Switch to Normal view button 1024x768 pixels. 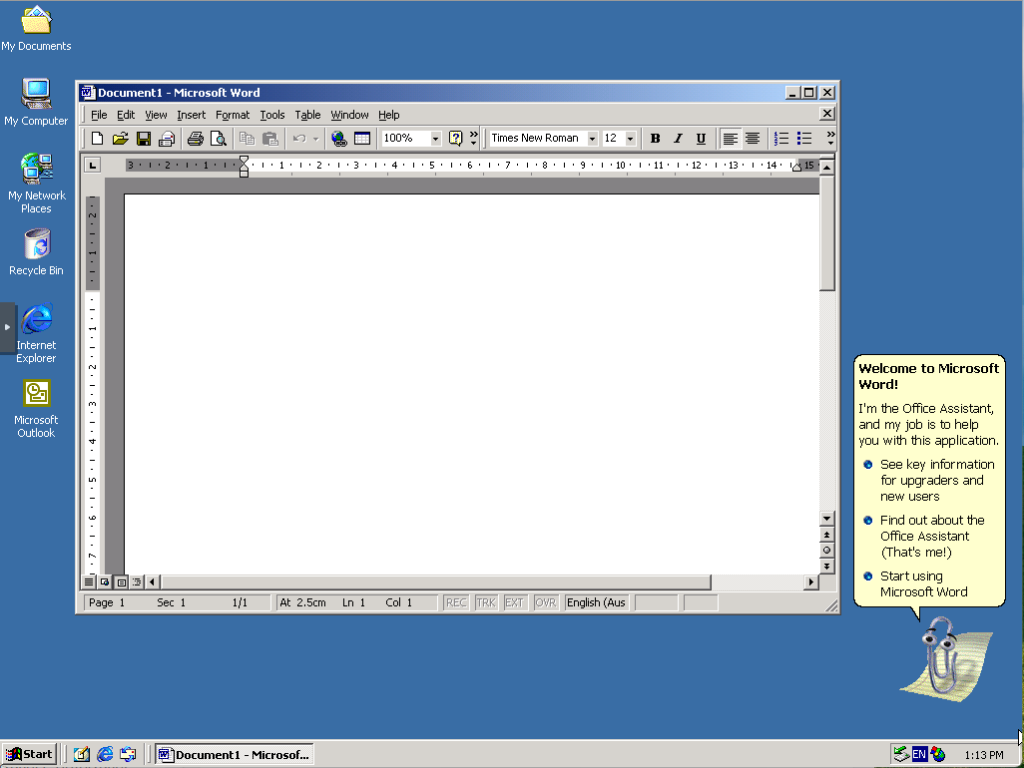tap(89, 582)
